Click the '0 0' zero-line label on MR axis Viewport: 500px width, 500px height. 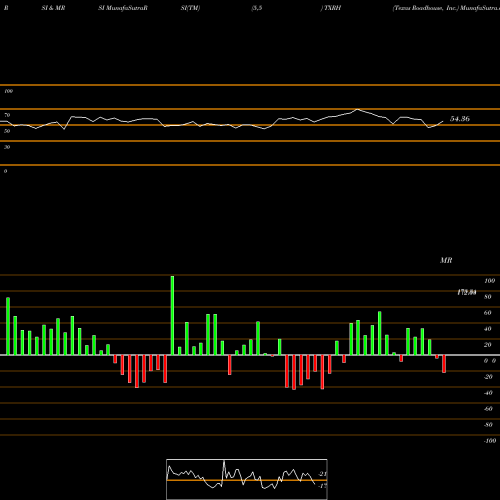(x=490, y=361)
